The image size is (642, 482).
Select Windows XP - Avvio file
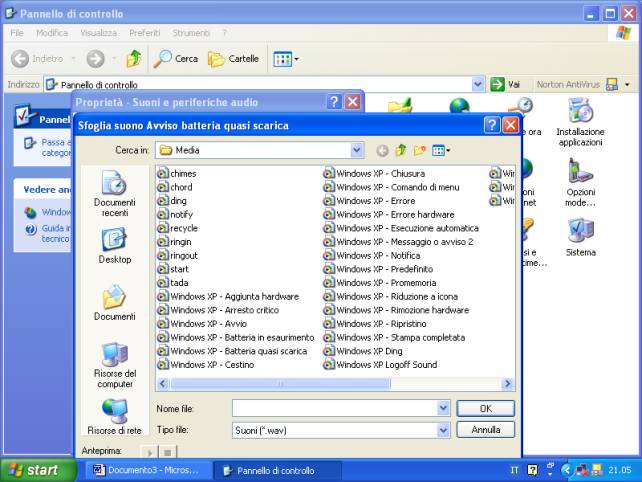coord(202,324)
